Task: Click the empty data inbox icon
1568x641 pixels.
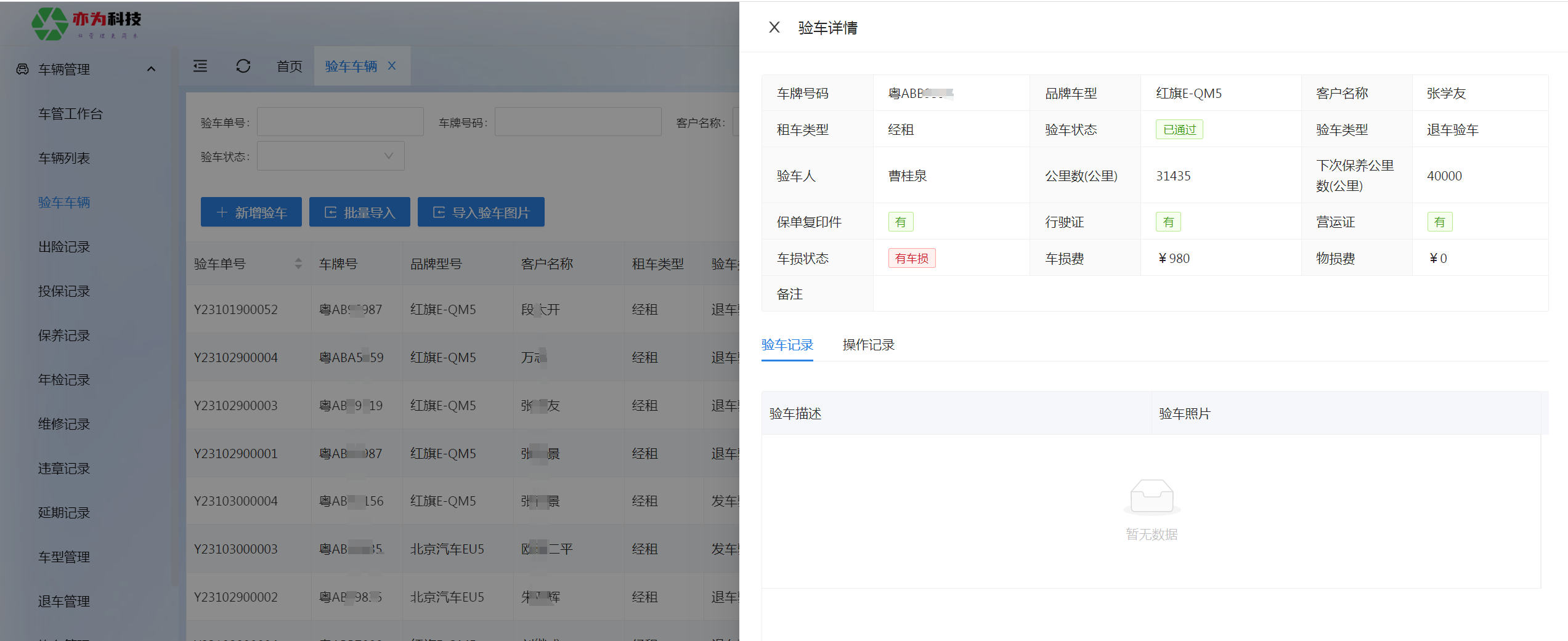Action: coord(1152,496)
